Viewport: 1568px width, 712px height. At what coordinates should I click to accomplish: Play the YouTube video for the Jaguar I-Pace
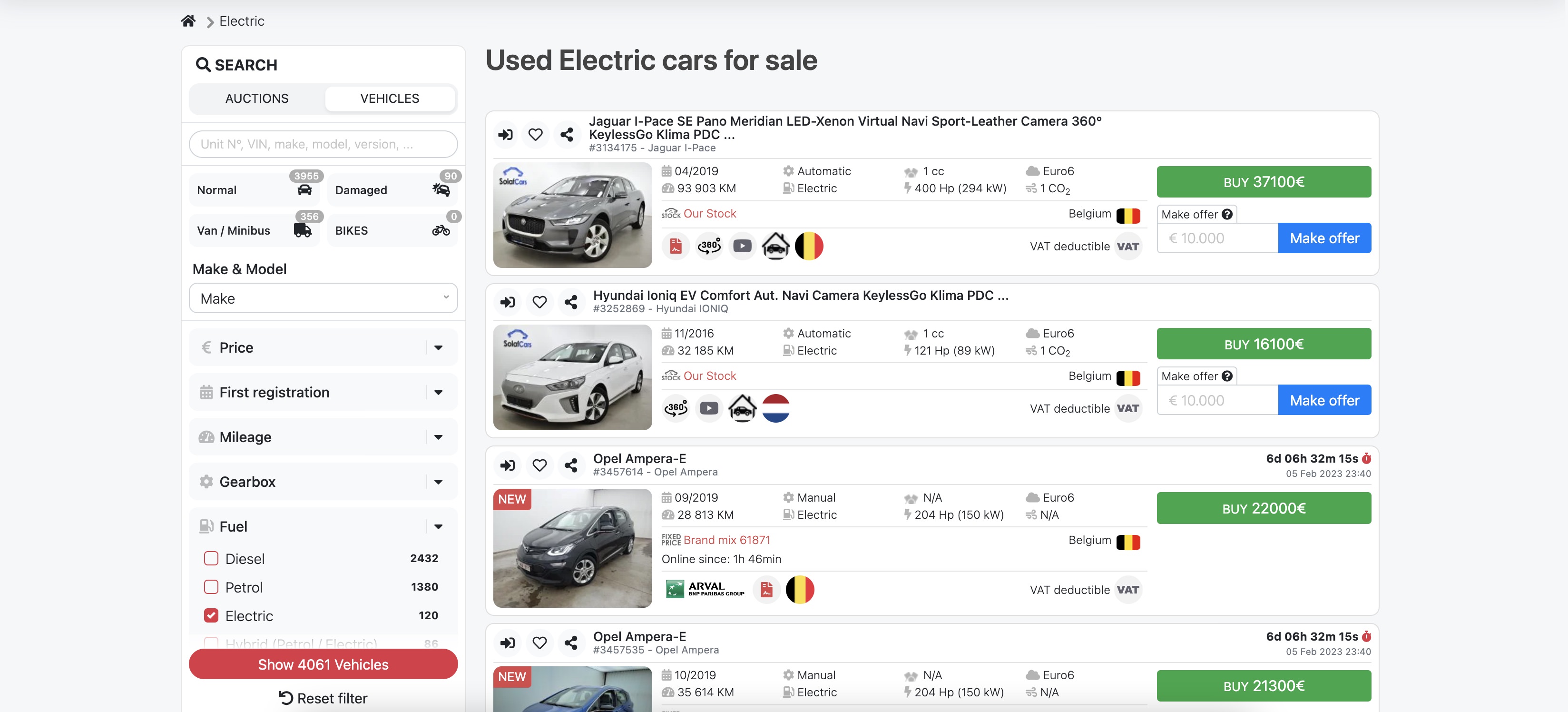click(x=742, y=246)
